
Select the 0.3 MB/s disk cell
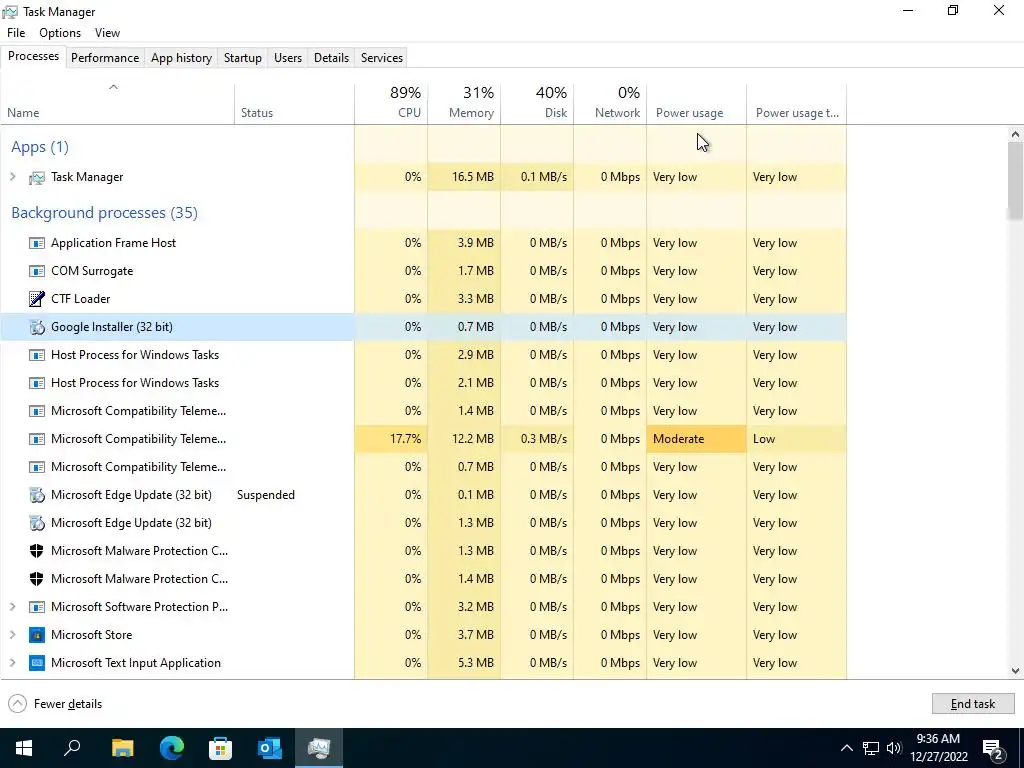pyautogui.click(x=537, y=439)
